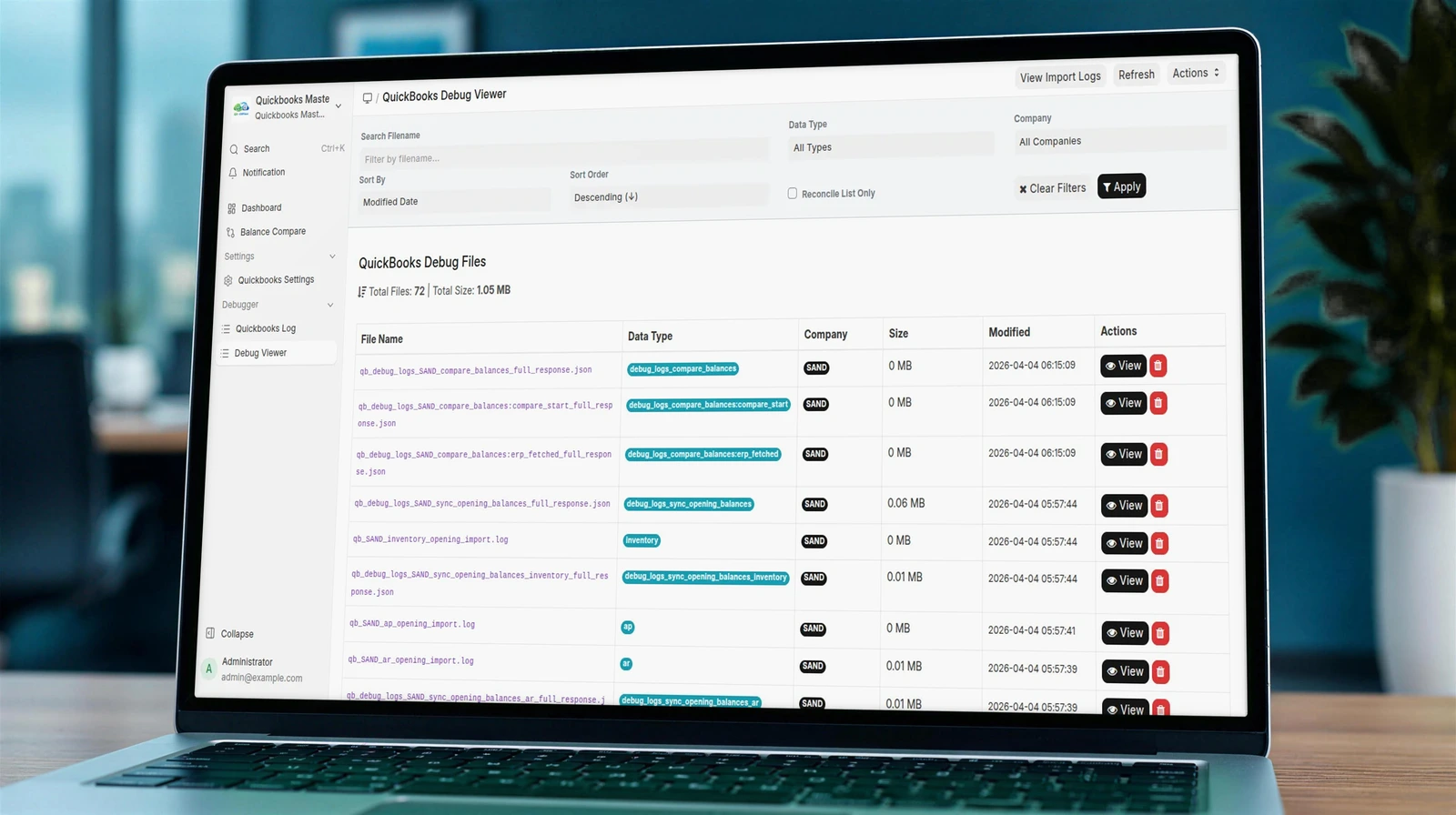Delete the ar_opening_import.log file
The height and width of the screenshot is (815, 1456).
click(x=1160, y=671)
